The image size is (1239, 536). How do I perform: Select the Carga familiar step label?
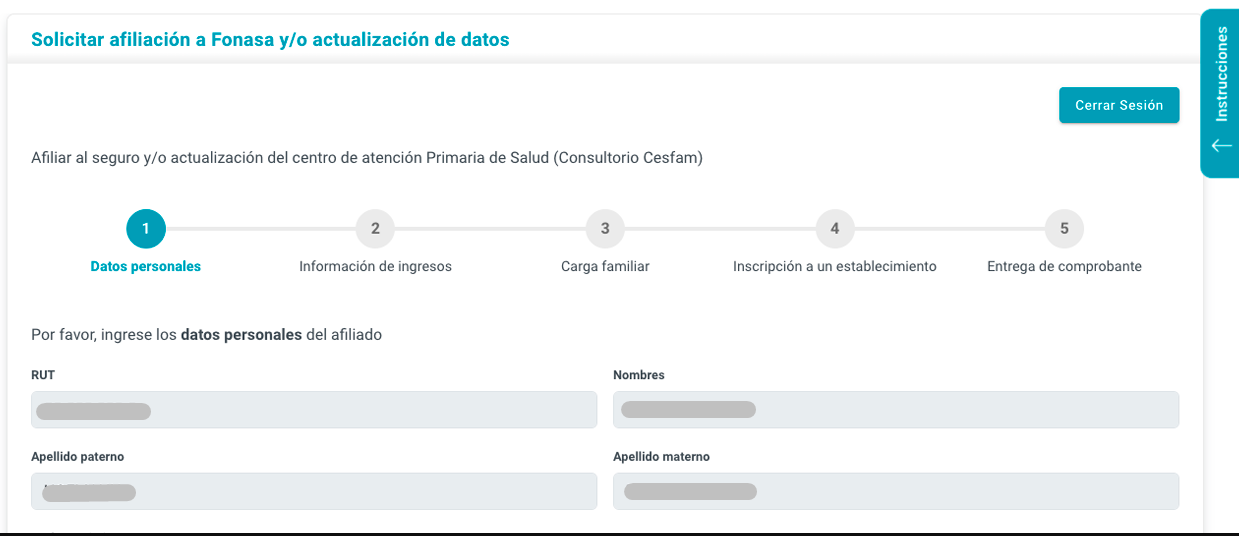pos(605,267)
